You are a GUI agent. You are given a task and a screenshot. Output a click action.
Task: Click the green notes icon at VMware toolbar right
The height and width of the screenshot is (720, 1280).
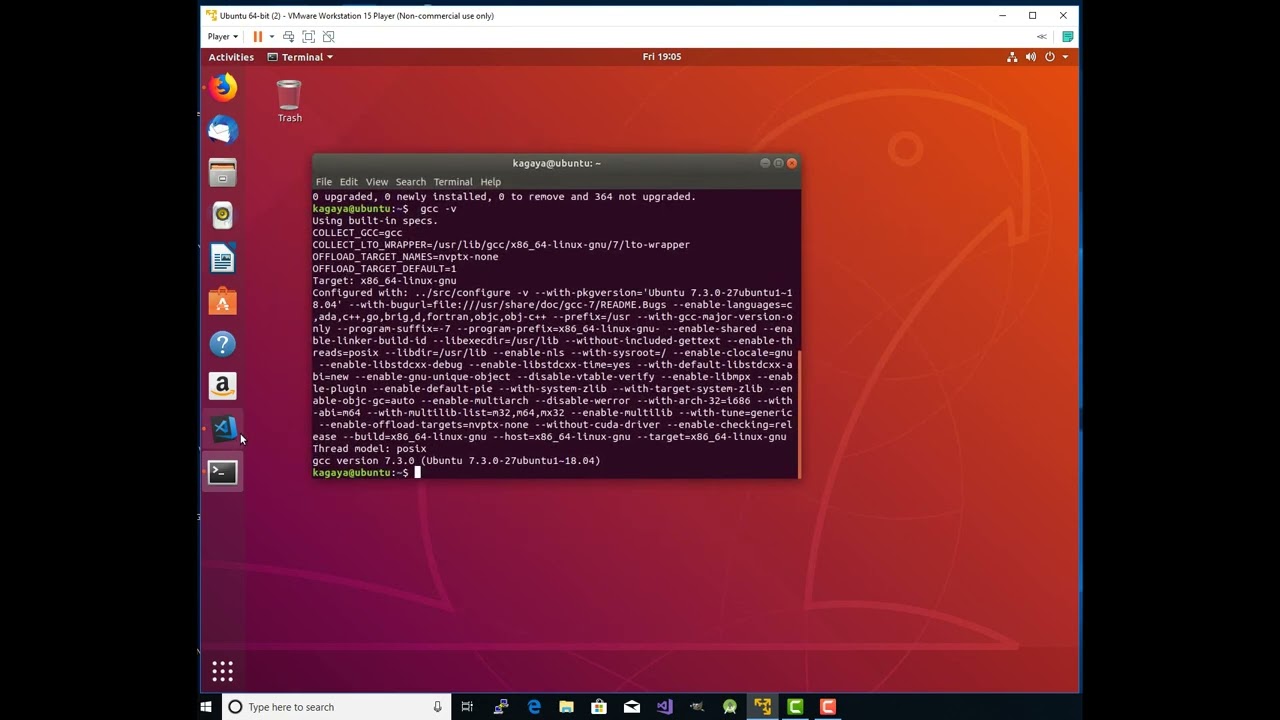click(1068, 37)
